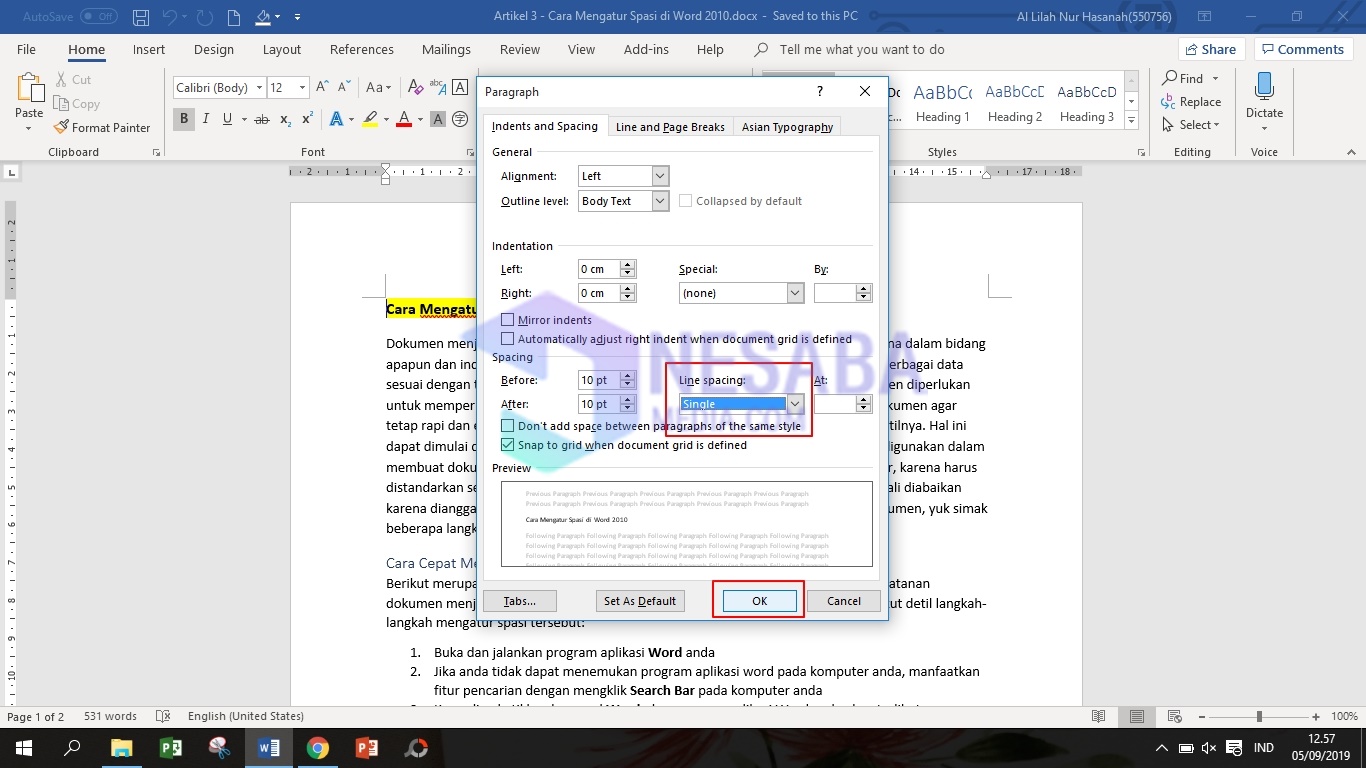Check Don't add space between paragraphs
This screenshot has width=1366, height=768.
click(508, 426)
